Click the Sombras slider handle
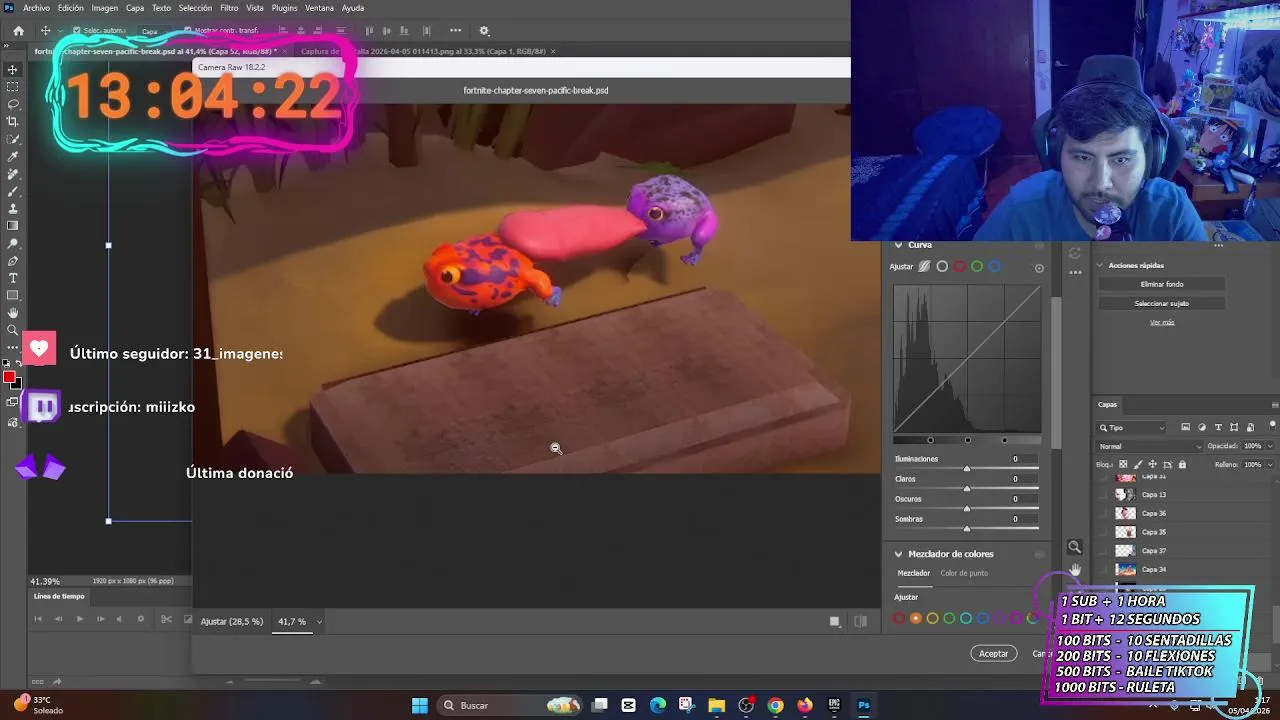The width and height of the screenshot is (1280, 720). pos(966,528)
